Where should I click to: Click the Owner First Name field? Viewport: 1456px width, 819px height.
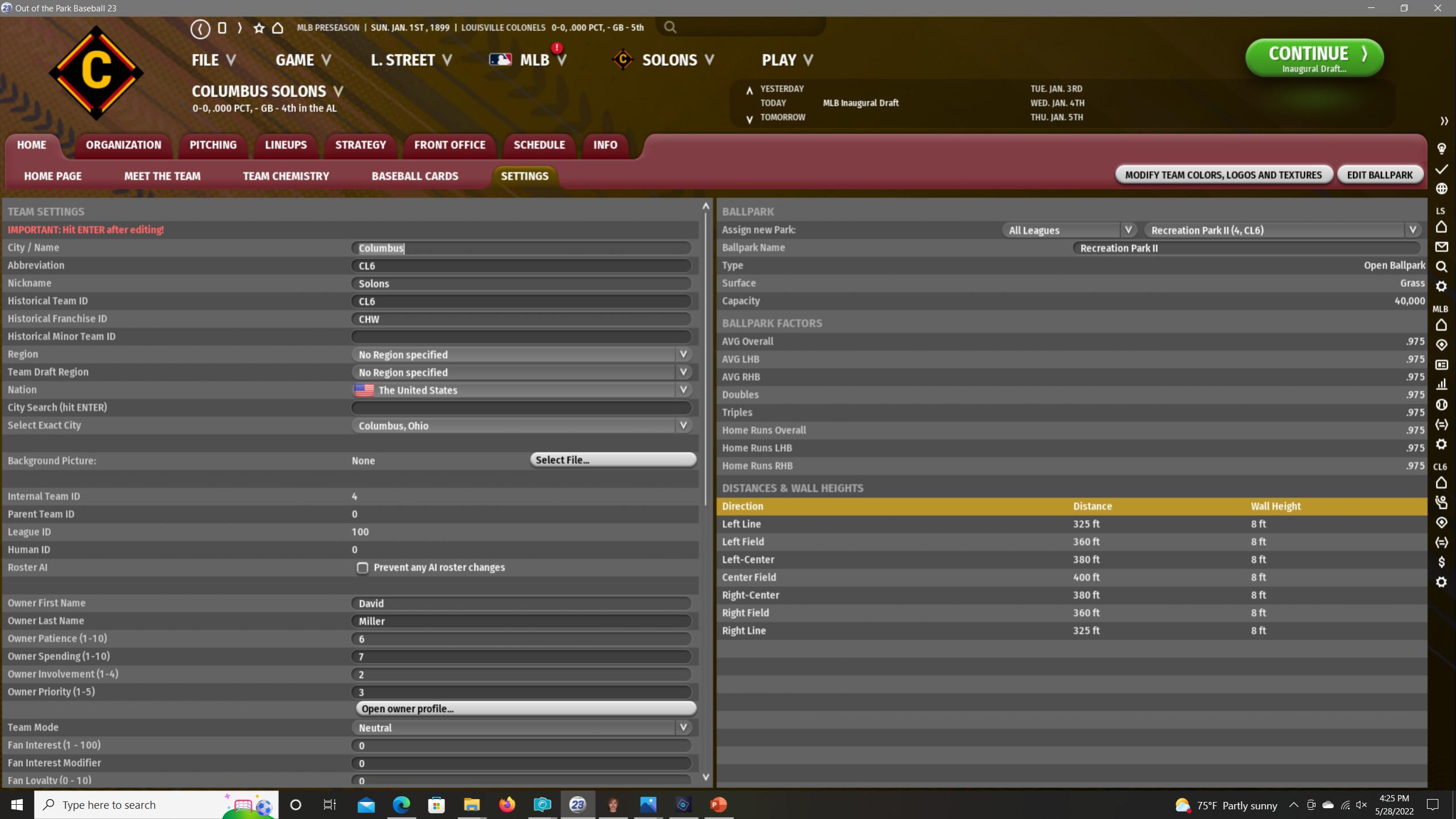click(521, 603)
